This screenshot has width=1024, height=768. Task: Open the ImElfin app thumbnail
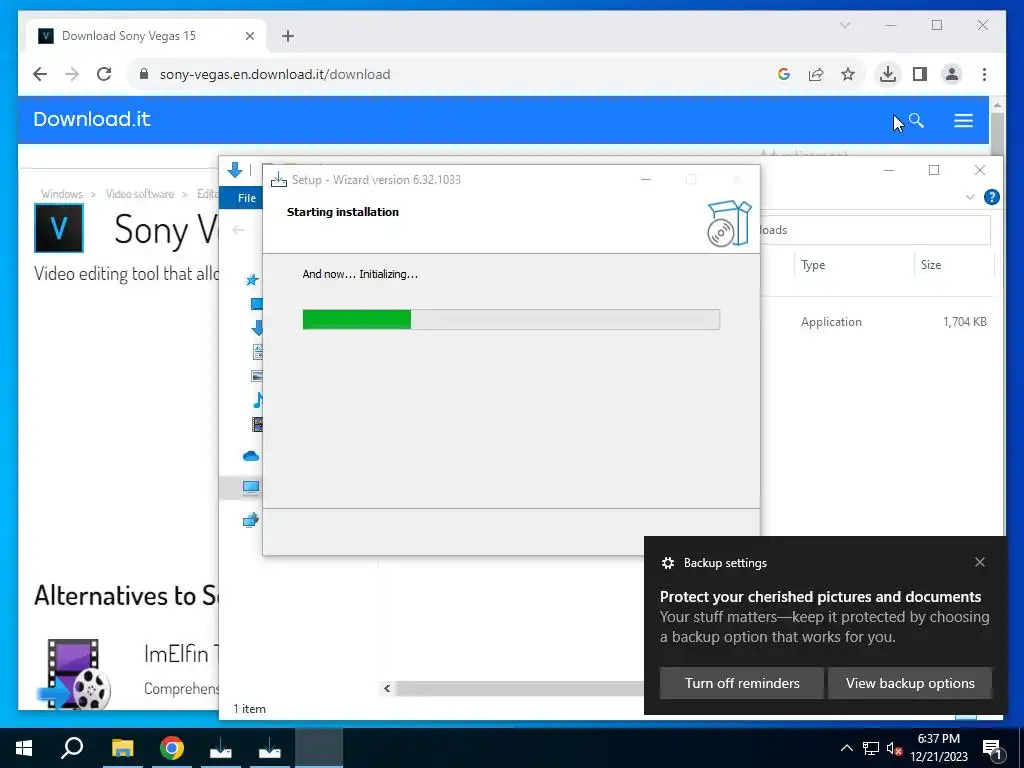[72, 674]
